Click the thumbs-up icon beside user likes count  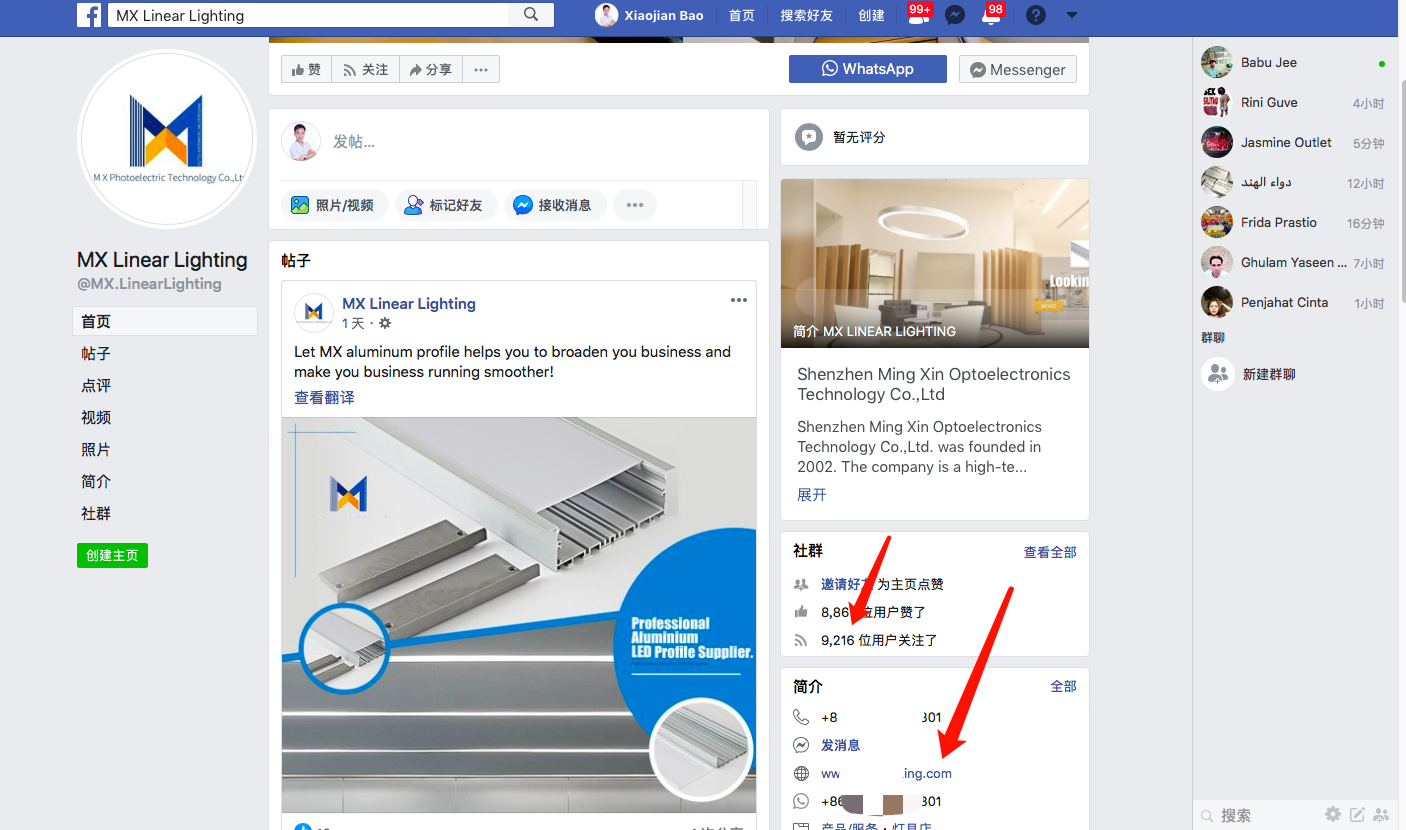[x=800, y=612]
